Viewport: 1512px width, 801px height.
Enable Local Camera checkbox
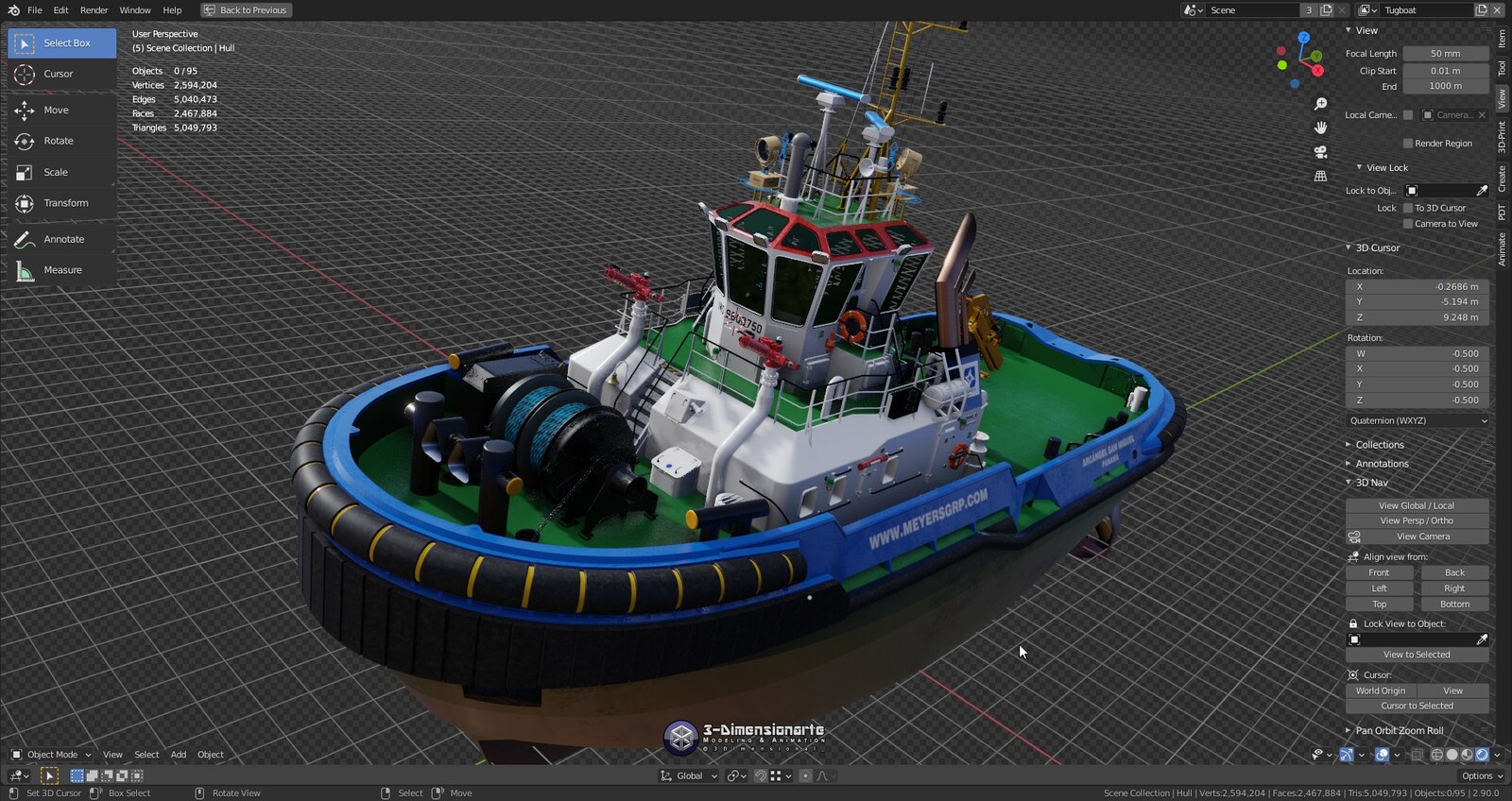click(1408, 115)
